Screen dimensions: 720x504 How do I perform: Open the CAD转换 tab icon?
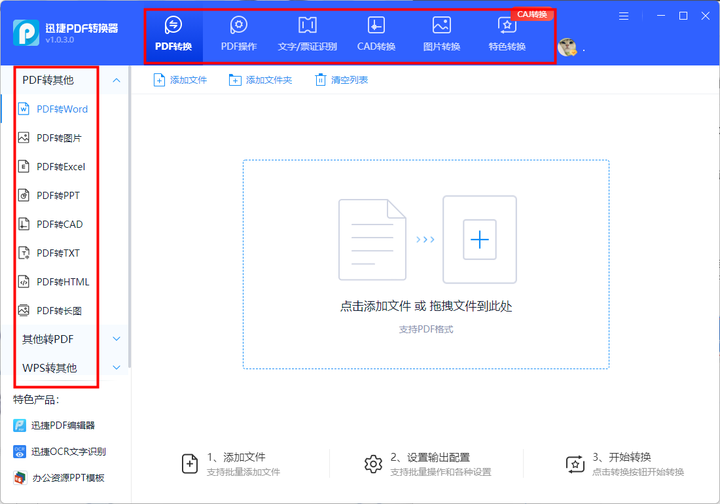coord(376,26)
